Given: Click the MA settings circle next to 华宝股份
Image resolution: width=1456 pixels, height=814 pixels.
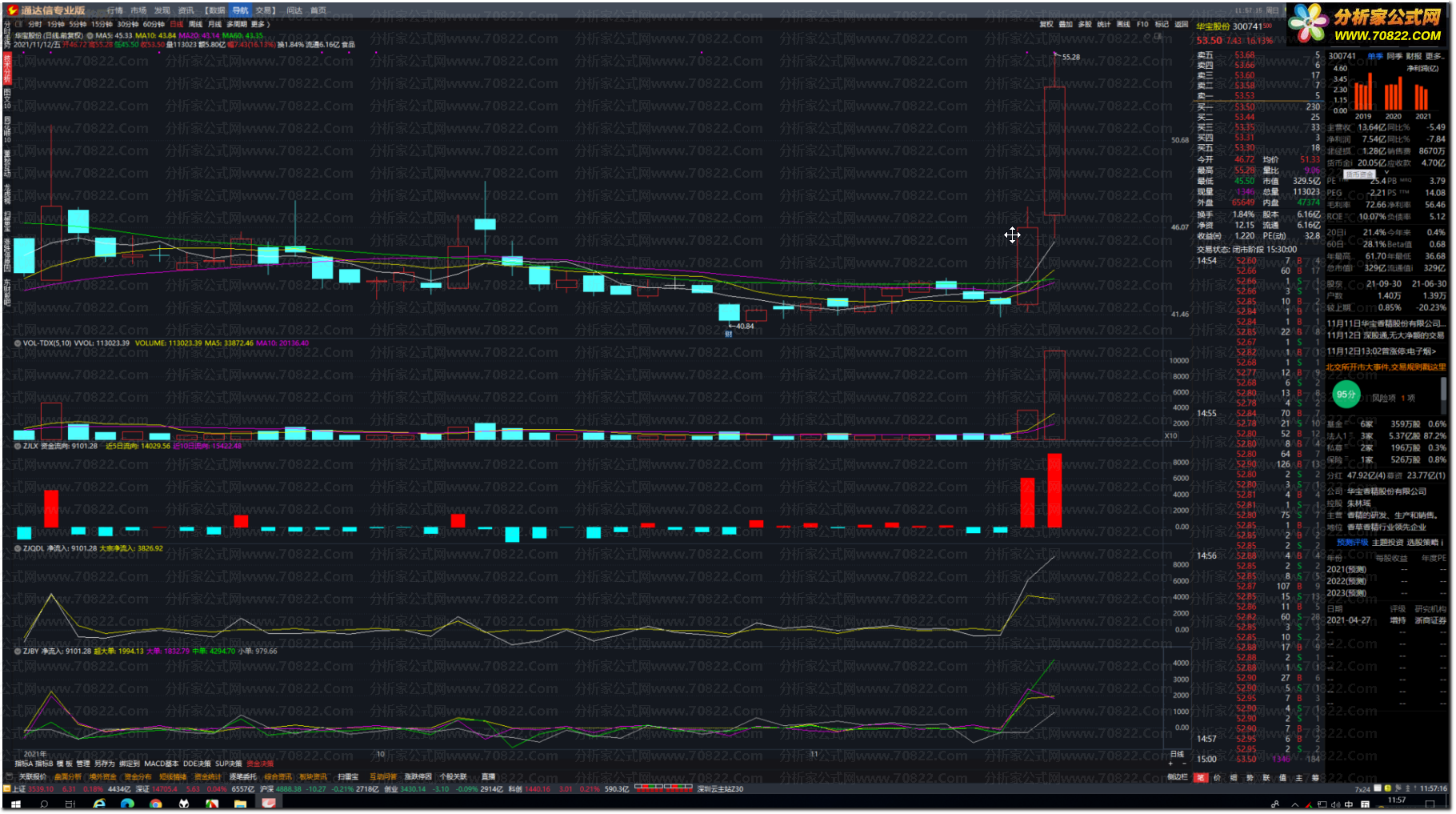Looking at the screenshot, I should (90, 35).
